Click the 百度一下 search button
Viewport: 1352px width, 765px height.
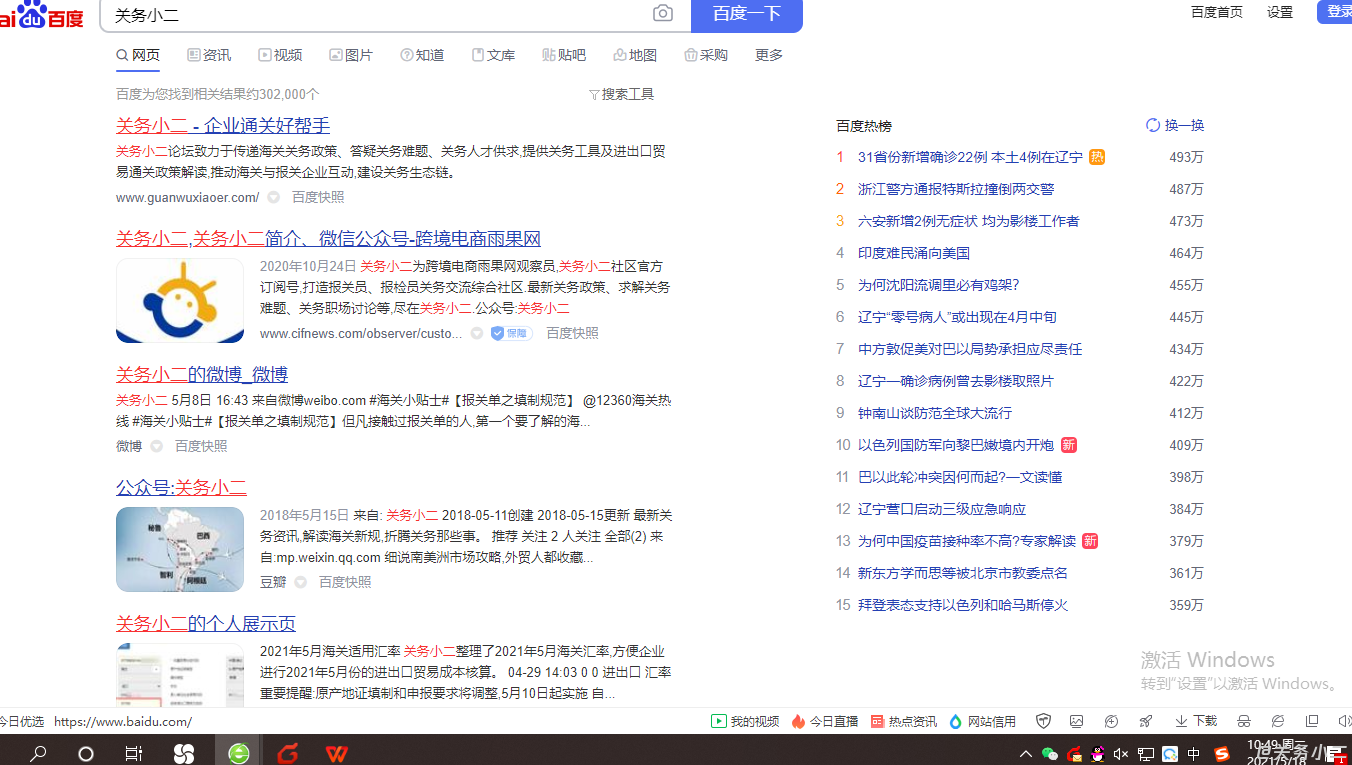point(747,14)
